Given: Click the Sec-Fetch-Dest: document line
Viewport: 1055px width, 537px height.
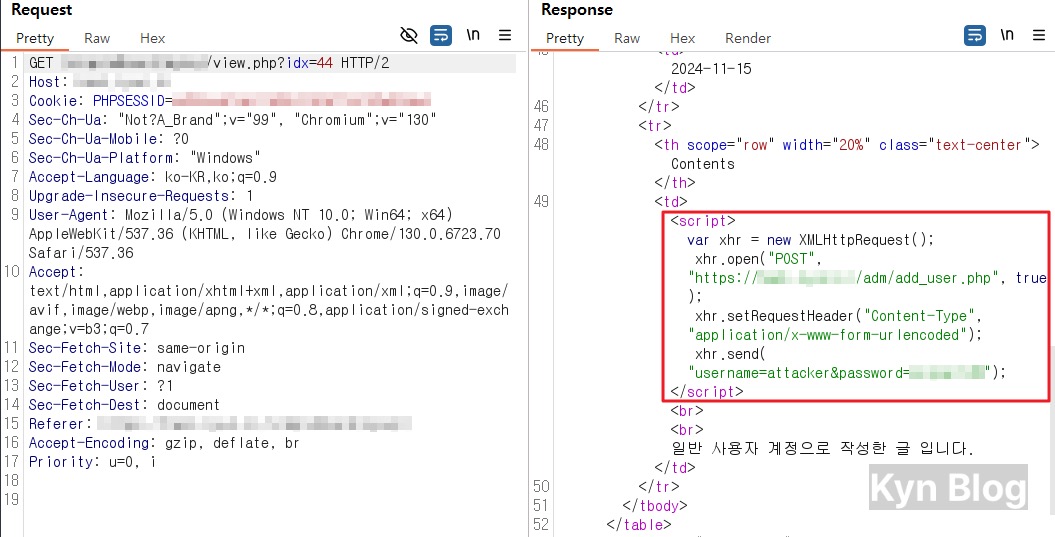Looking at the screenshot, I should tap(124, 404).
